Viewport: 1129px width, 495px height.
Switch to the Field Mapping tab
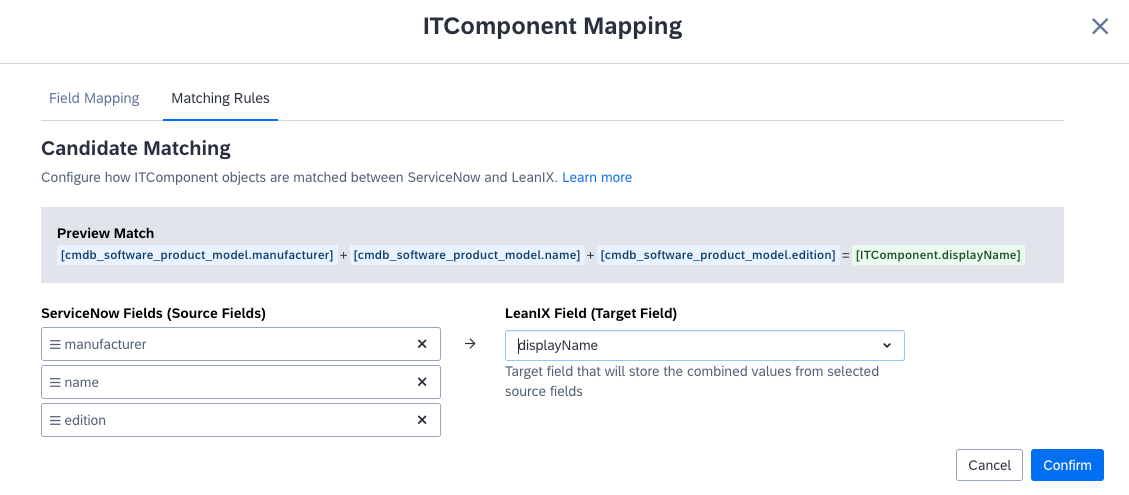94,98
